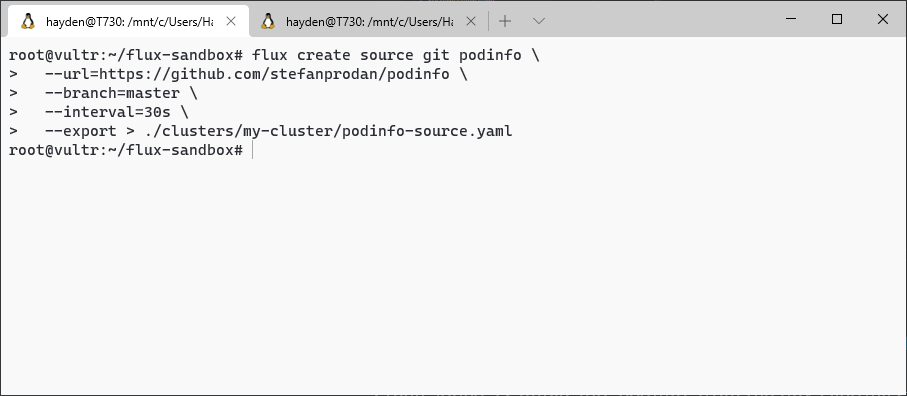Viewport: 907px width, 396px height.
Task: Close the inactive background hayden@T730 tab
Action: (471, 21)
